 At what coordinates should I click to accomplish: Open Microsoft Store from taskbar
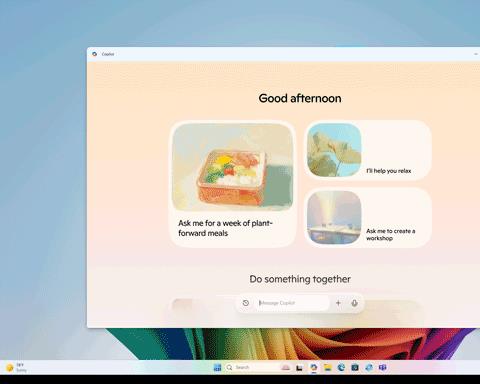pyautogui.click(x=355, y=367)
